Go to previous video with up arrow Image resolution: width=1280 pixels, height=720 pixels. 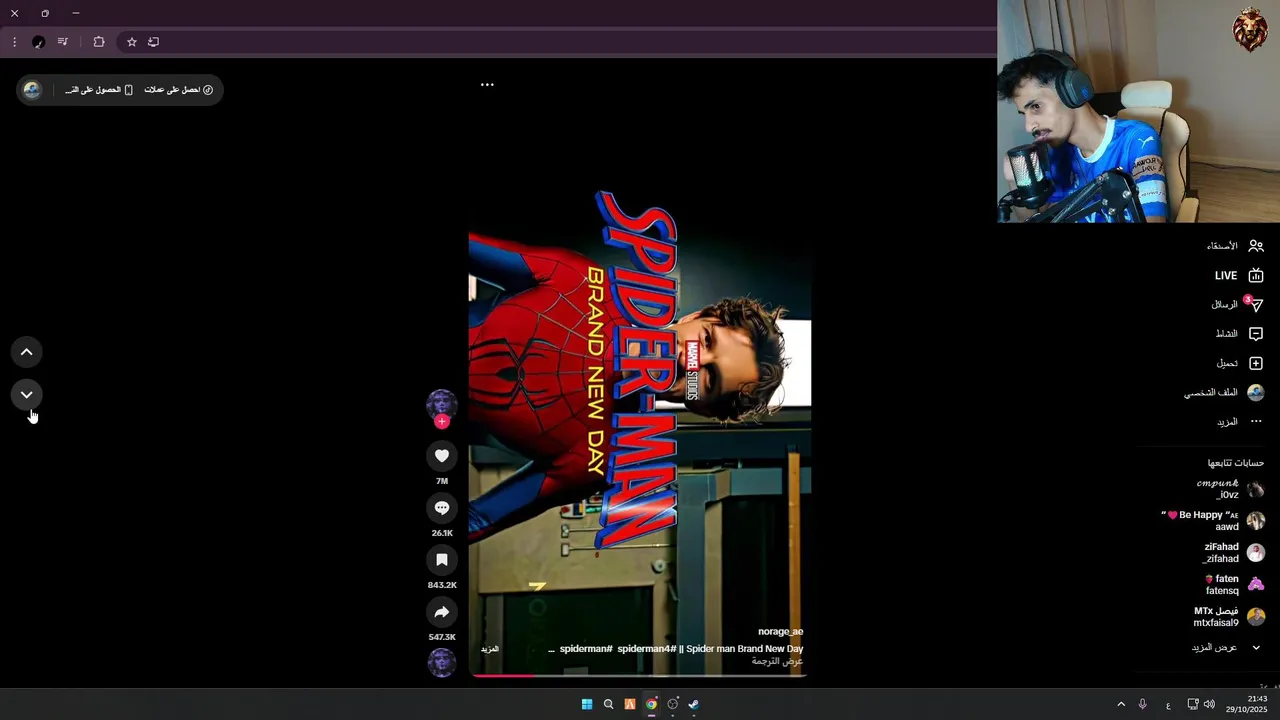point(27,352)
